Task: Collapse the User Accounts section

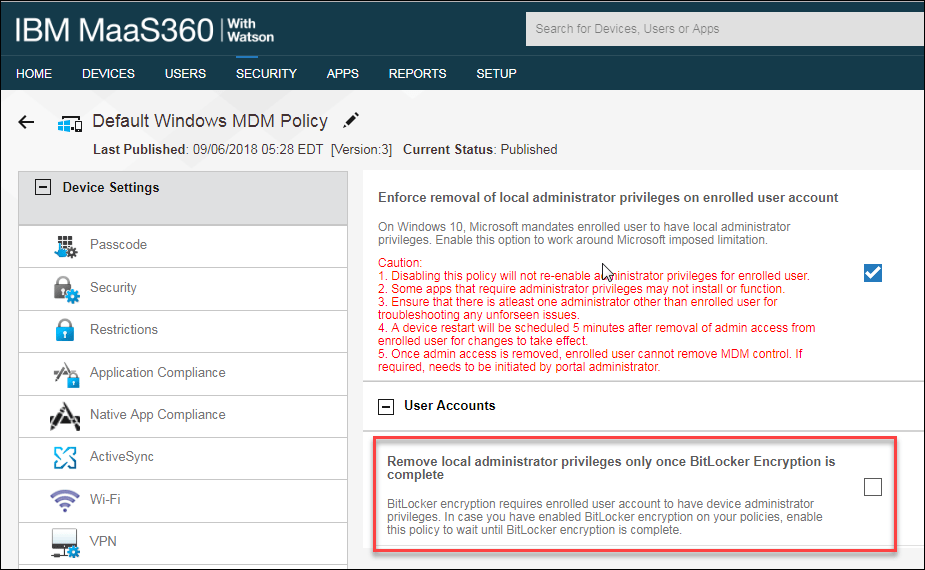Action: click(x=386, y=406)
